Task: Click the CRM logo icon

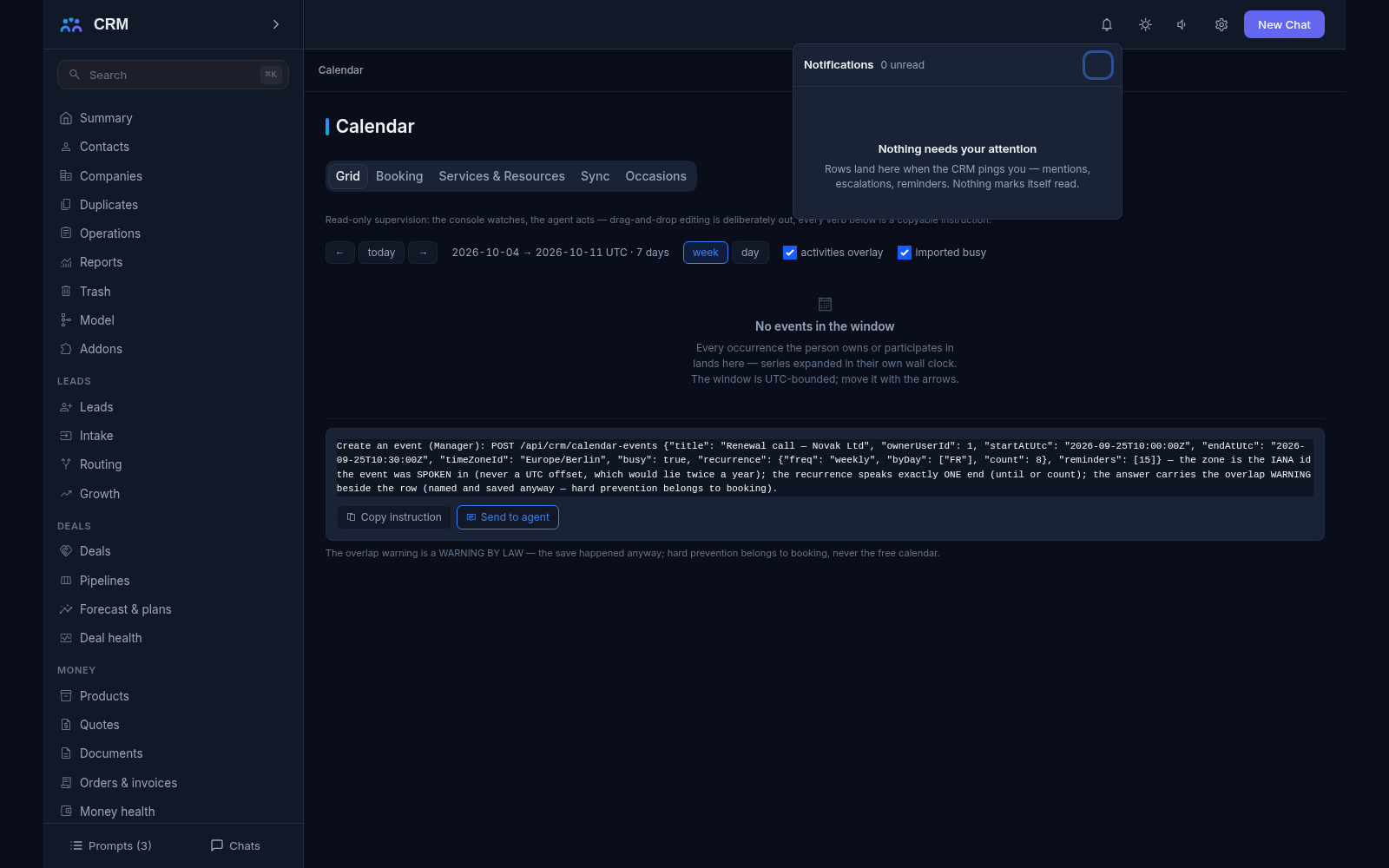Action: pyautogui.click(x=71, y=24)
